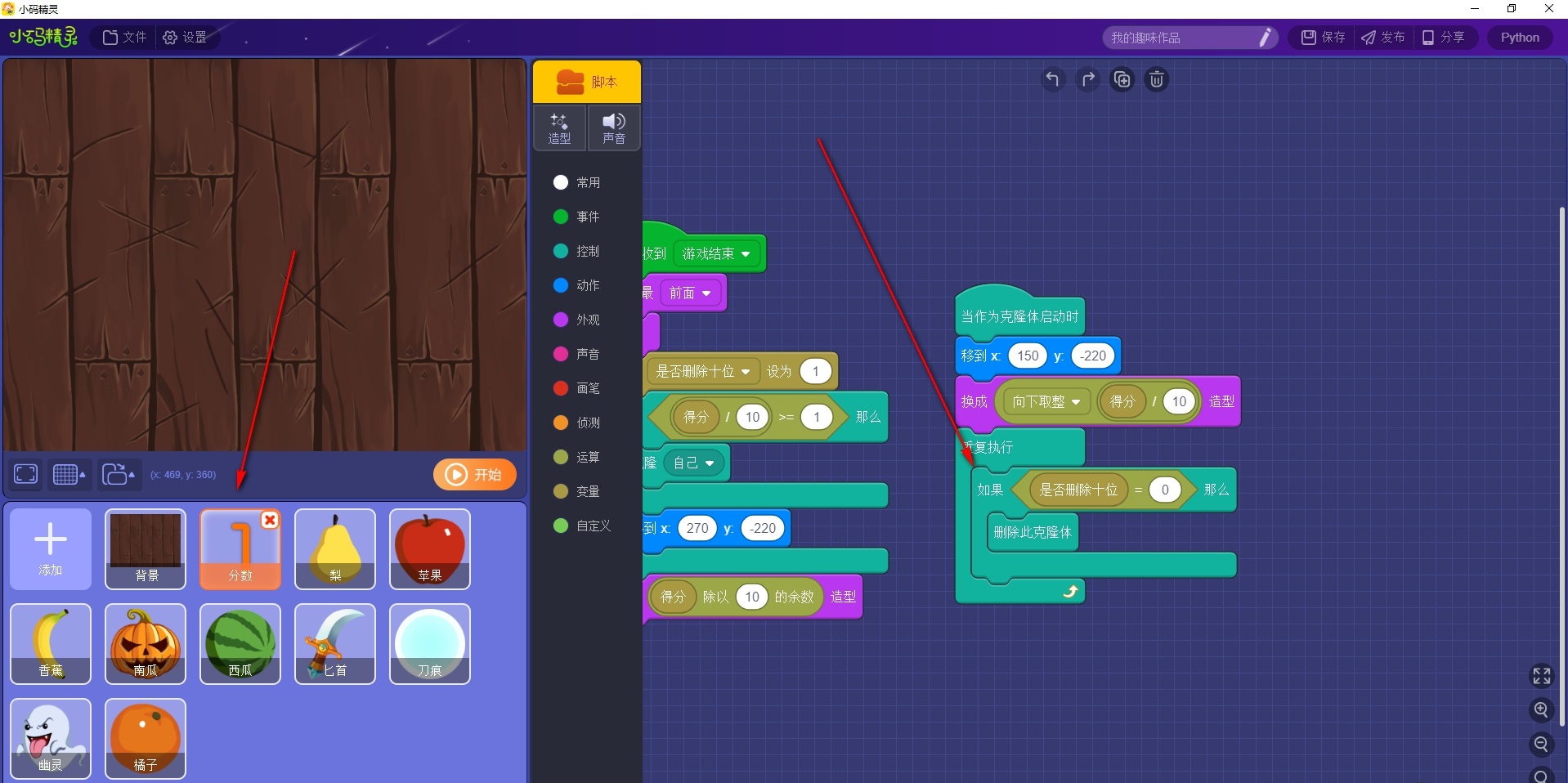Click the trash delete icon
The width and height of the screenshot is (1568, 783).
pos(1156,79)
